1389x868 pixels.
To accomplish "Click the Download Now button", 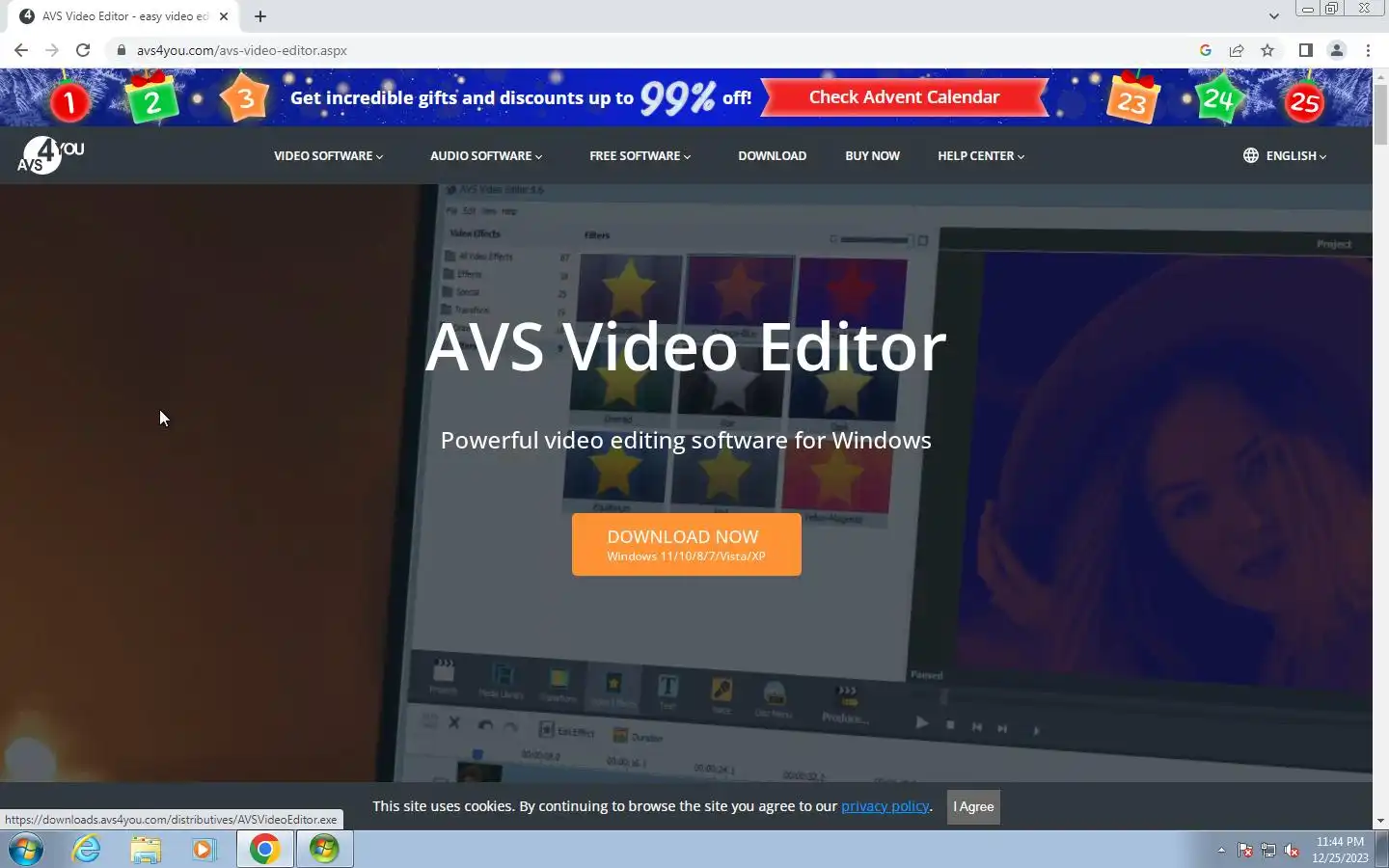I will tap(686, 544).
